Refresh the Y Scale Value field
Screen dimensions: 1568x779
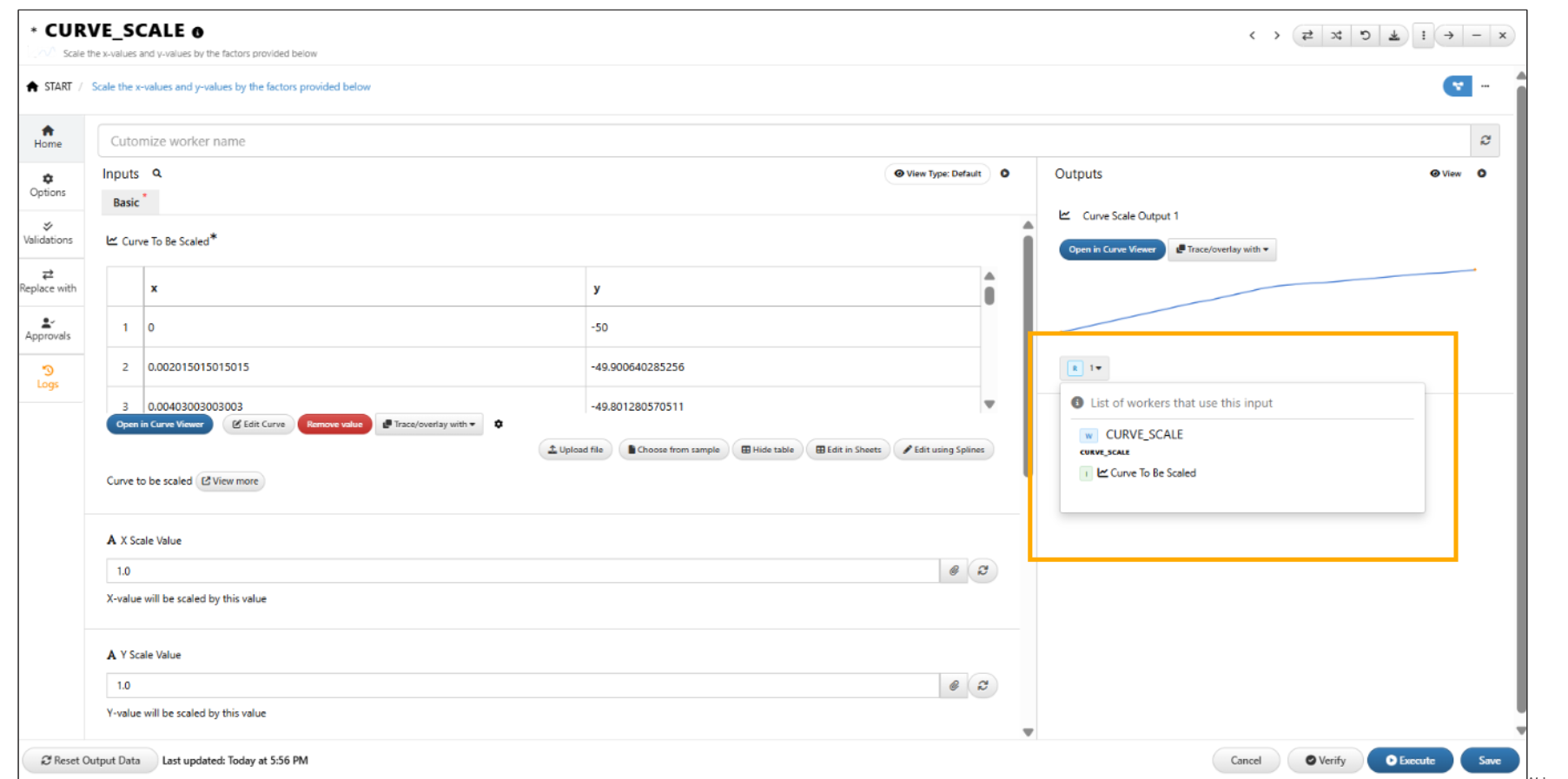[x=982, y=685]
